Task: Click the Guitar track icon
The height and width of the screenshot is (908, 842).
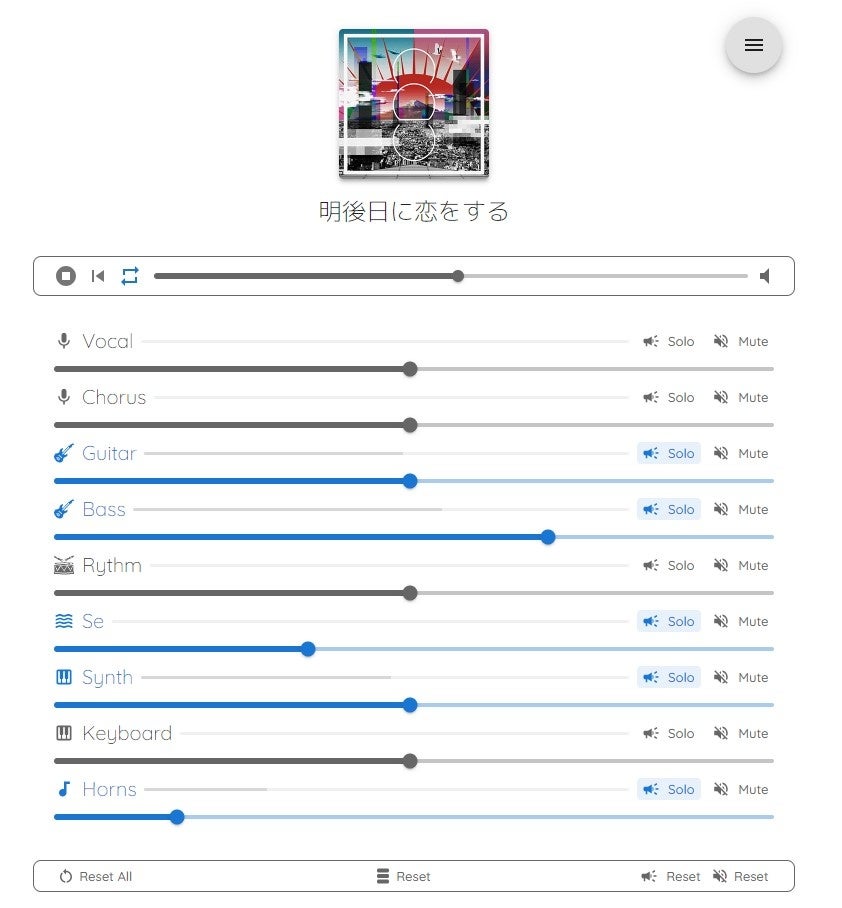Action: pos(64,453)
